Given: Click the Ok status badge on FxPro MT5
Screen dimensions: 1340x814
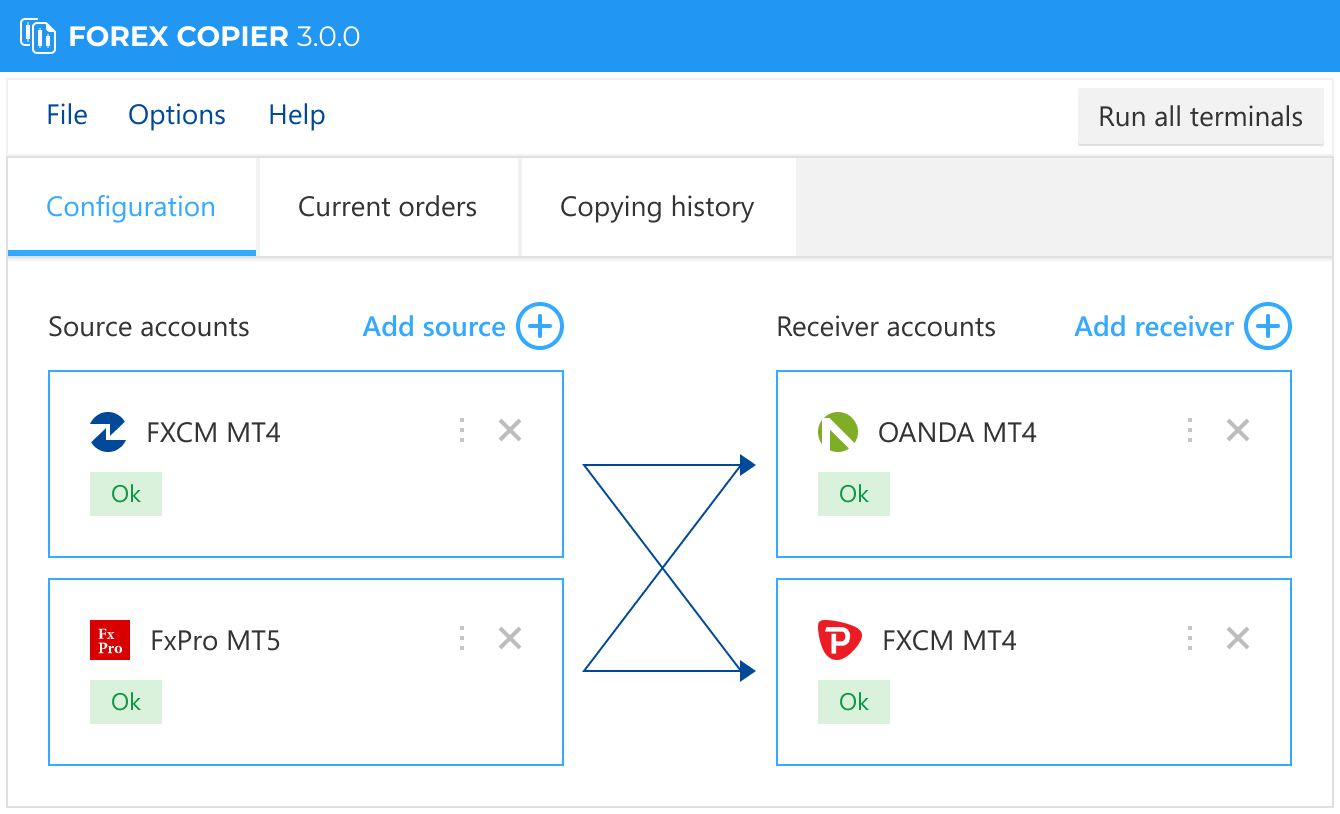Looking at the screenshot, I should [125, 701].
